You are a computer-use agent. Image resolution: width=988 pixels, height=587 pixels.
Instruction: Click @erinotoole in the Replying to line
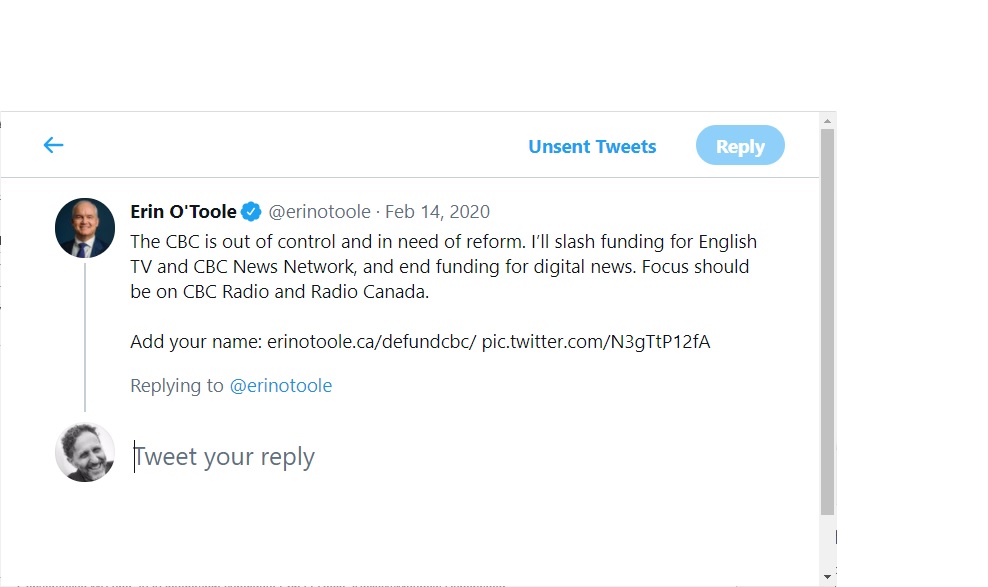281,386
